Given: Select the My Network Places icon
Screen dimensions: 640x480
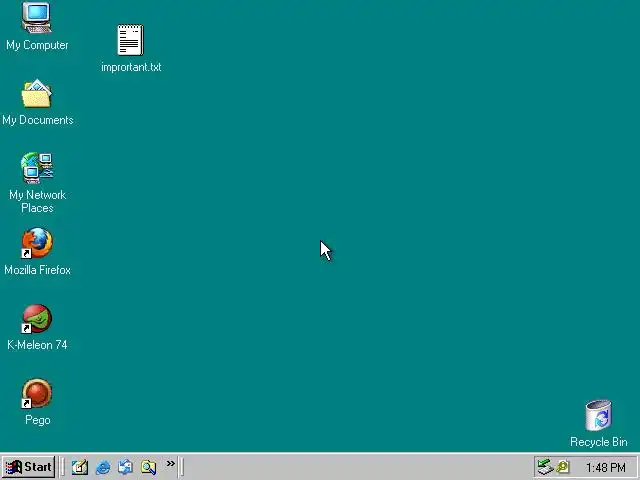Looking at the screenshot, I should click(x=37, y=168).
